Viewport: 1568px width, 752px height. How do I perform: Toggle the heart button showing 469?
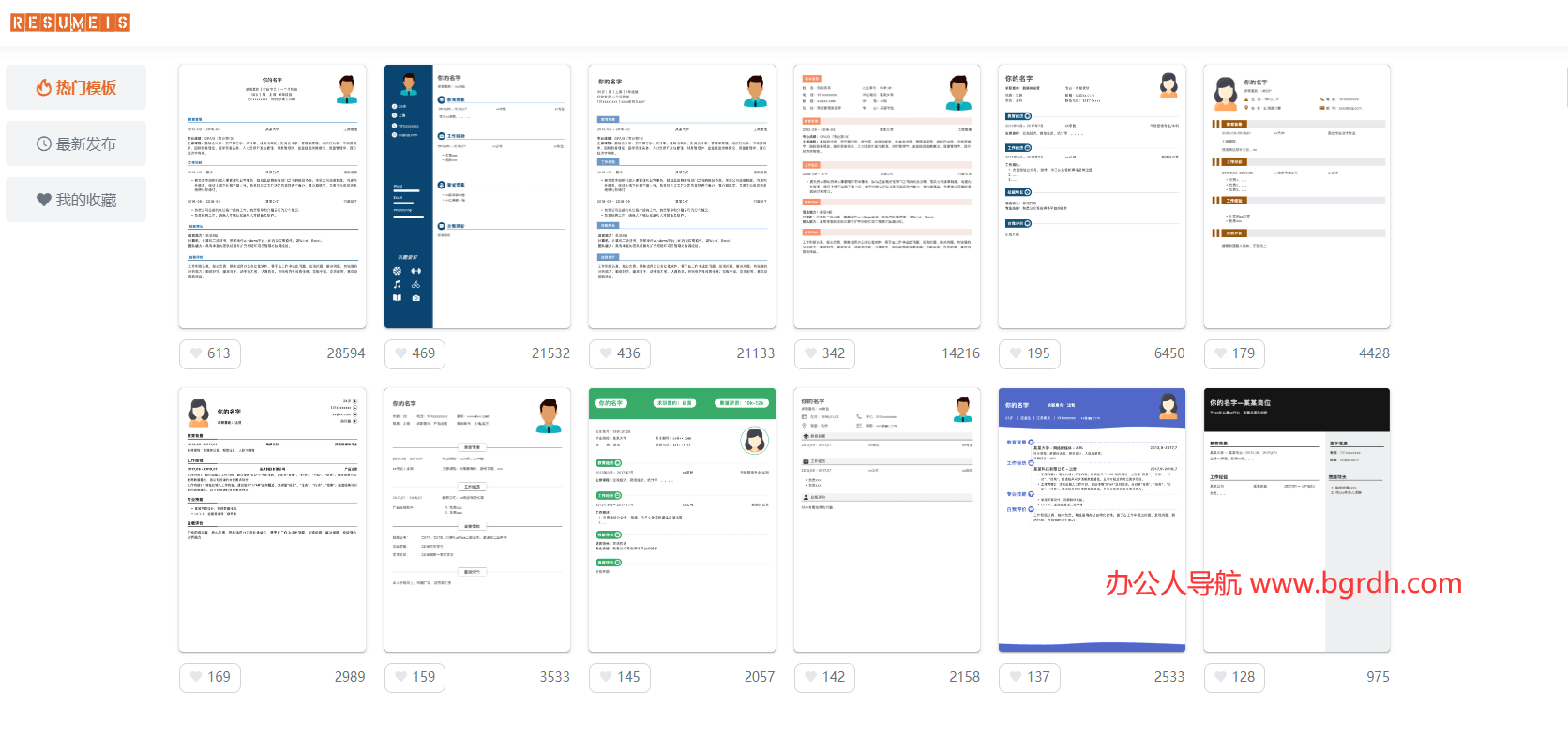pos(401,353)
